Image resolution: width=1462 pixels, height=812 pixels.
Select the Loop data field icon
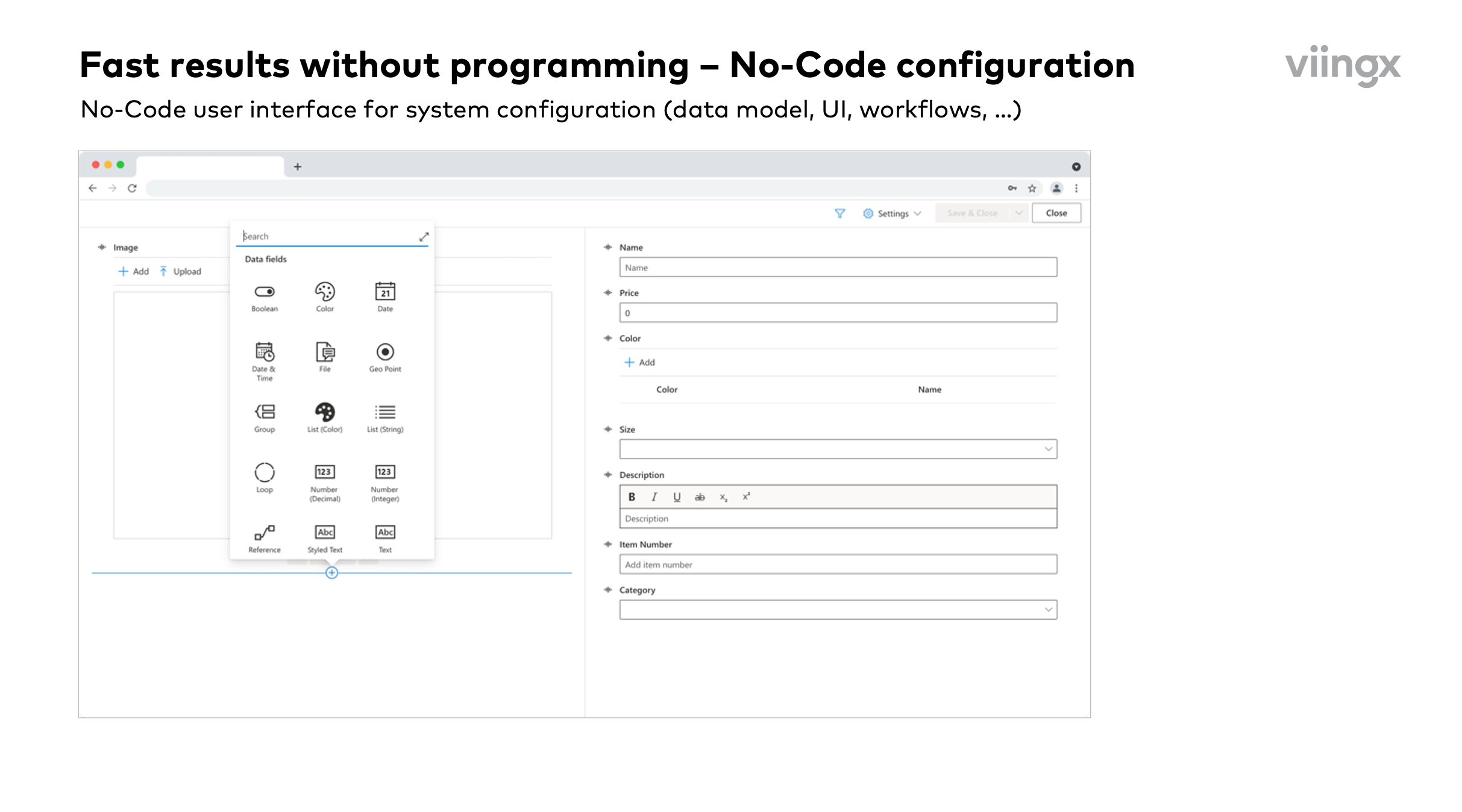tap(265, 472)
